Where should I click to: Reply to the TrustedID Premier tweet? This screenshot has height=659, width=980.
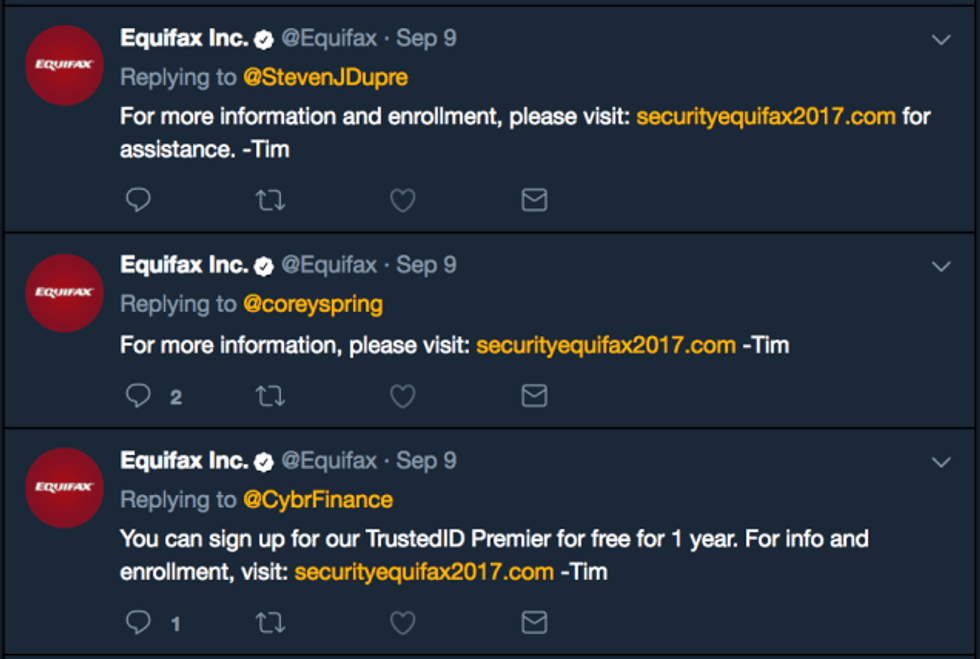tap(138, 623)
